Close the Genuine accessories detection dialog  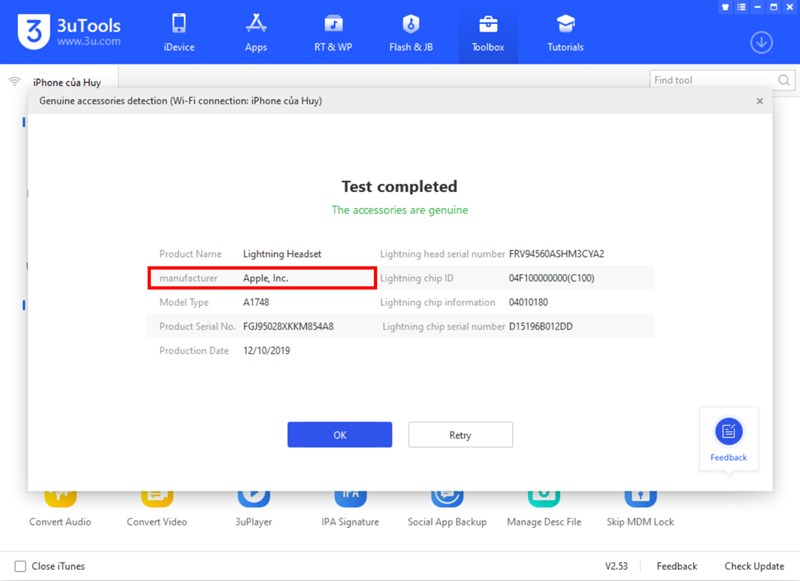(x=760, y=101)
